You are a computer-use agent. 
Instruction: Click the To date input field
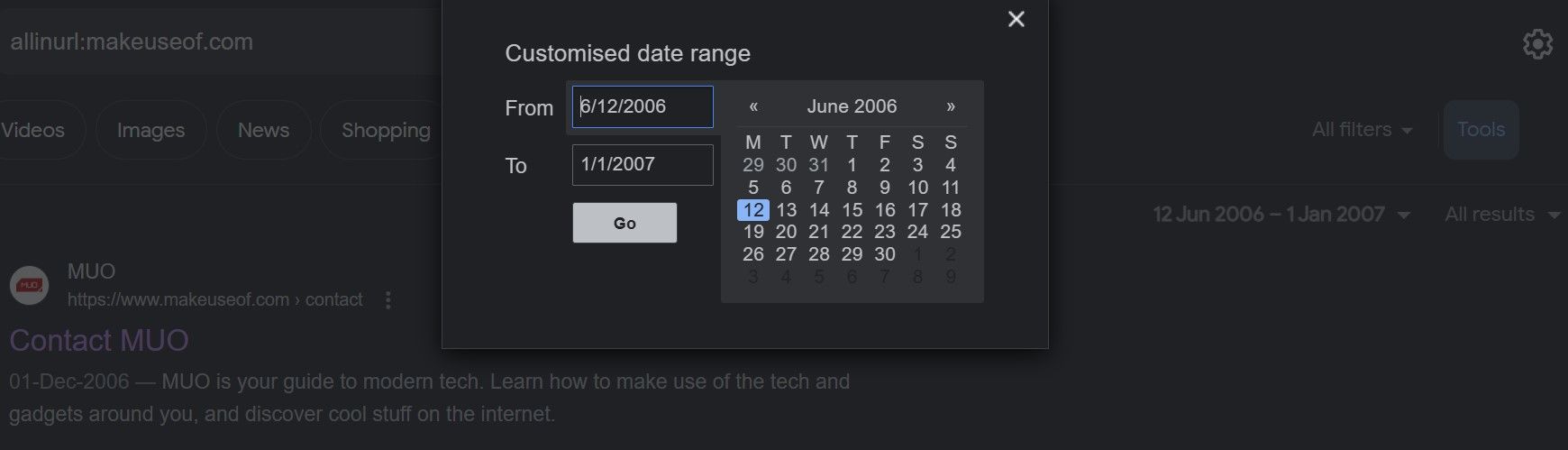tap(643, 165)
